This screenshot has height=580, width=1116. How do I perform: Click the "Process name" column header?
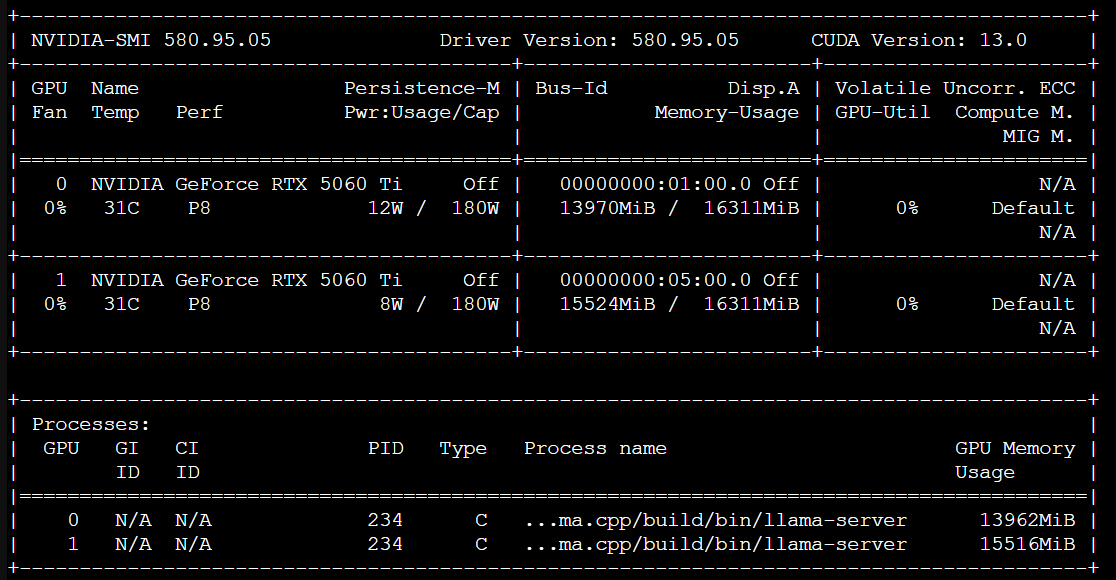pos(596,448)
